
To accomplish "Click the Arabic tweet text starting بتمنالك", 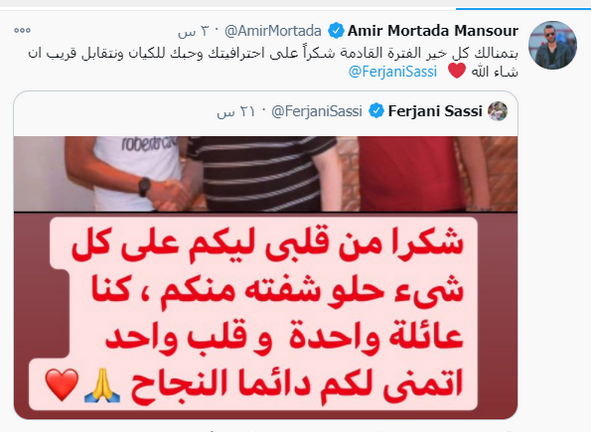I will (273, 62).
